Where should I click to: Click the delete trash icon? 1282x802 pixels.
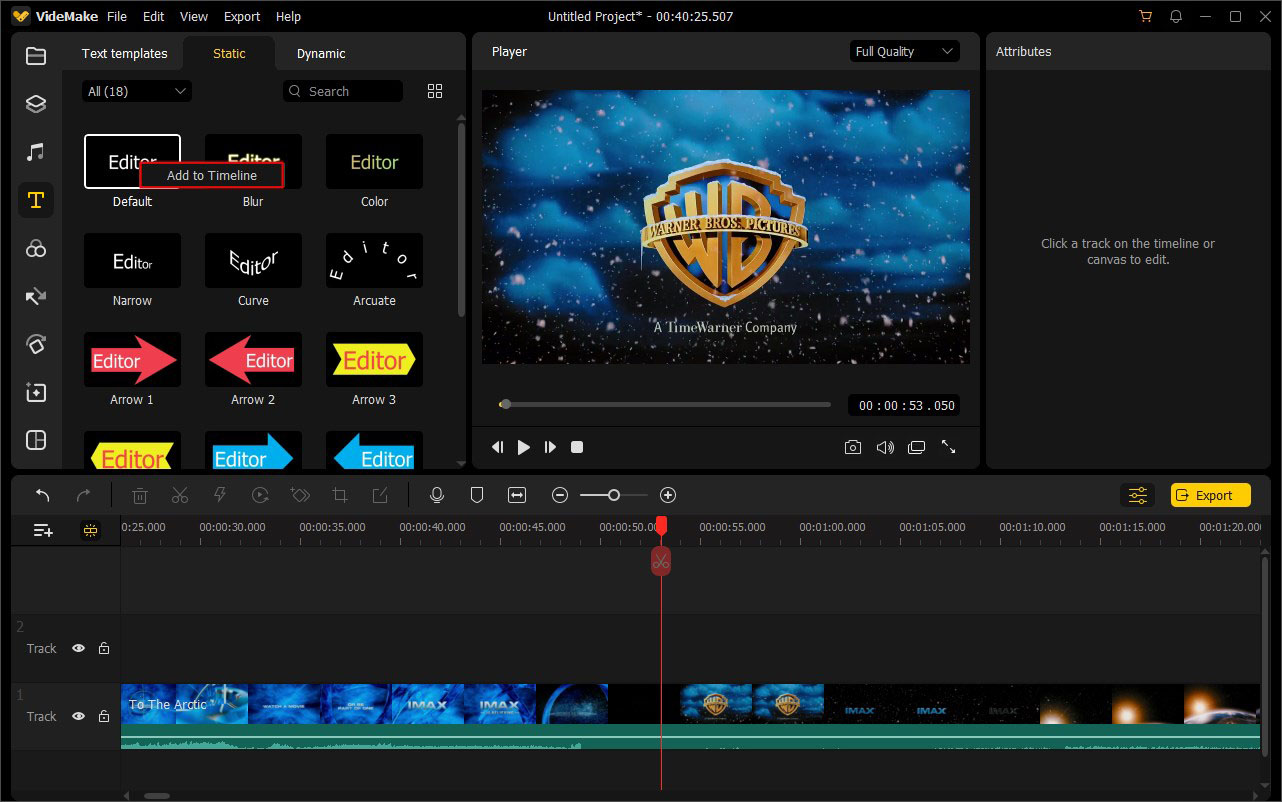(140, 495)
